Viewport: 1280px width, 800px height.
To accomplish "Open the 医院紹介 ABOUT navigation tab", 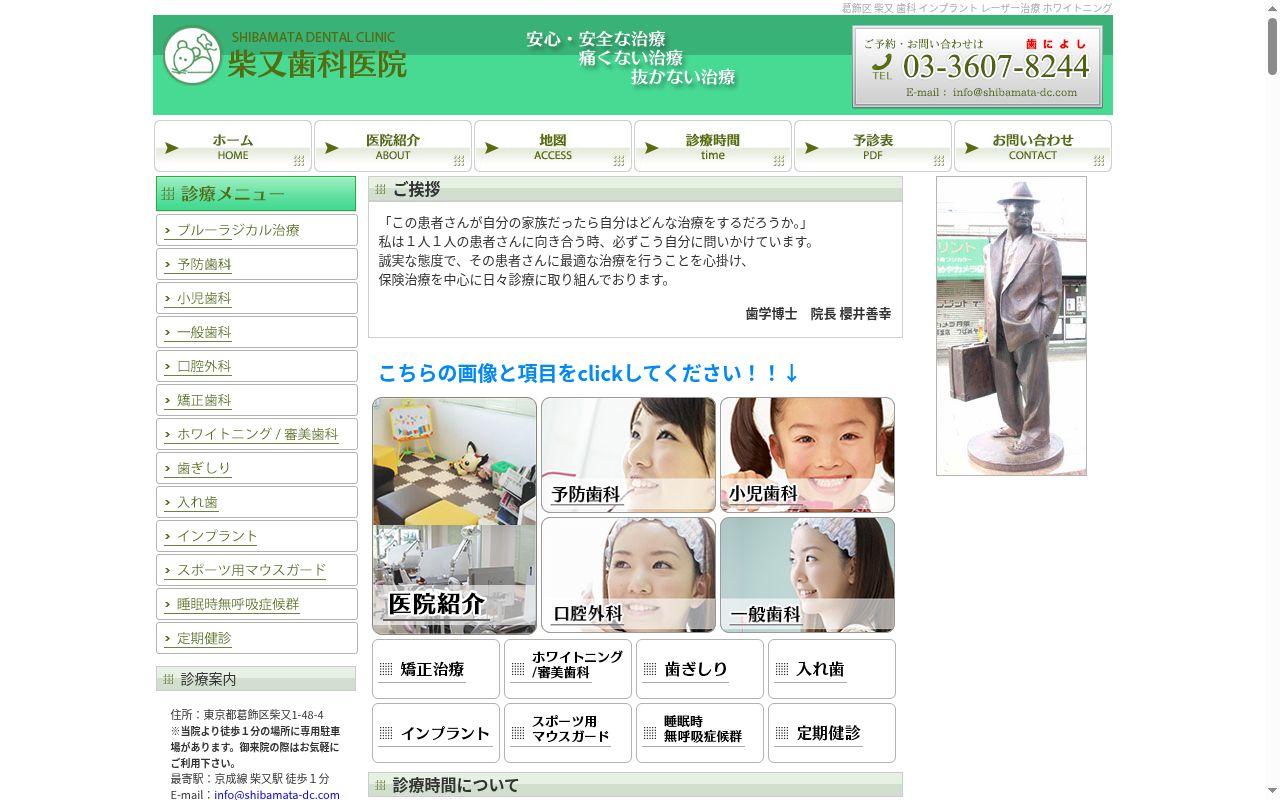I will tap(393, 146).
